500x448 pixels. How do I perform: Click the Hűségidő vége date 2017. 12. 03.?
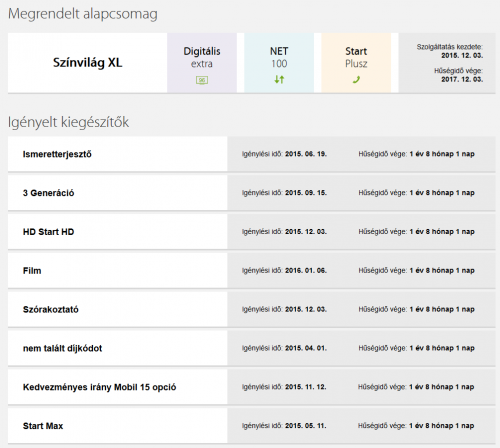[x=462, y=79]
